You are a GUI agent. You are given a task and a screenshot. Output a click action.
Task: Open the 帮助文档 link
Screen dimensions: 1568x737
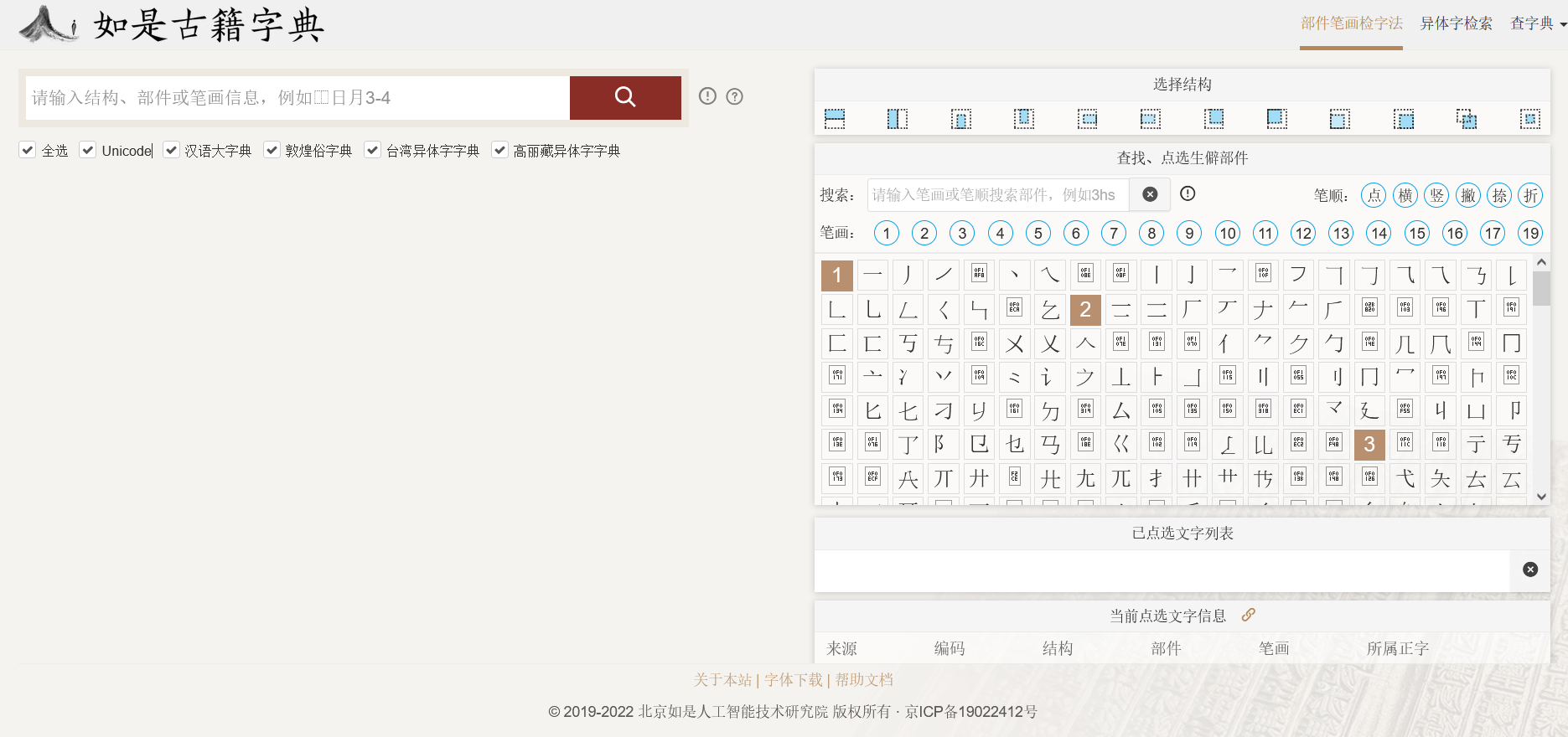[x=864, y=680]
